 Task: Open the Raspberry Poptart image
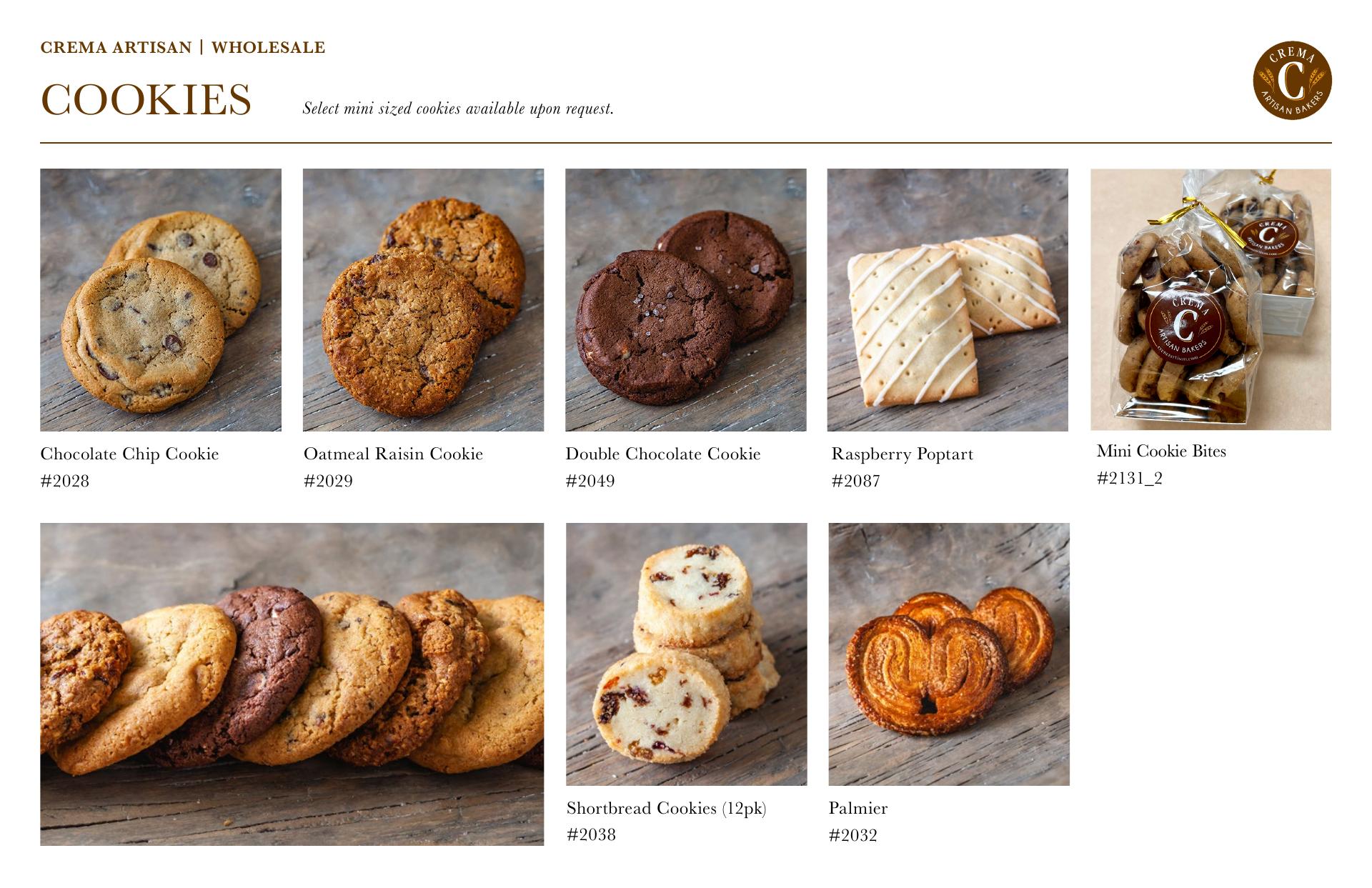(x=948, y=300)
